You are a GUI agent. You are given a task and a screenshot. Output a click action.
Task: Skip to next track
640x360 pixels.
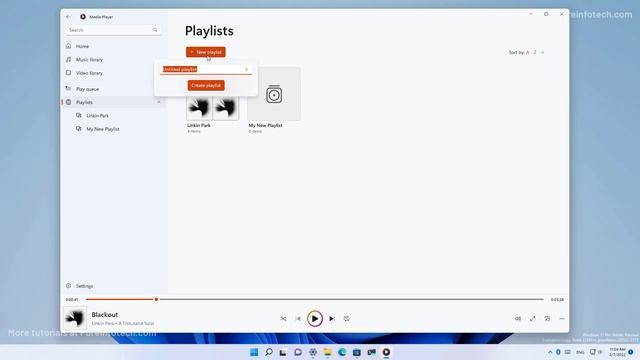click(x=332, y=318)
